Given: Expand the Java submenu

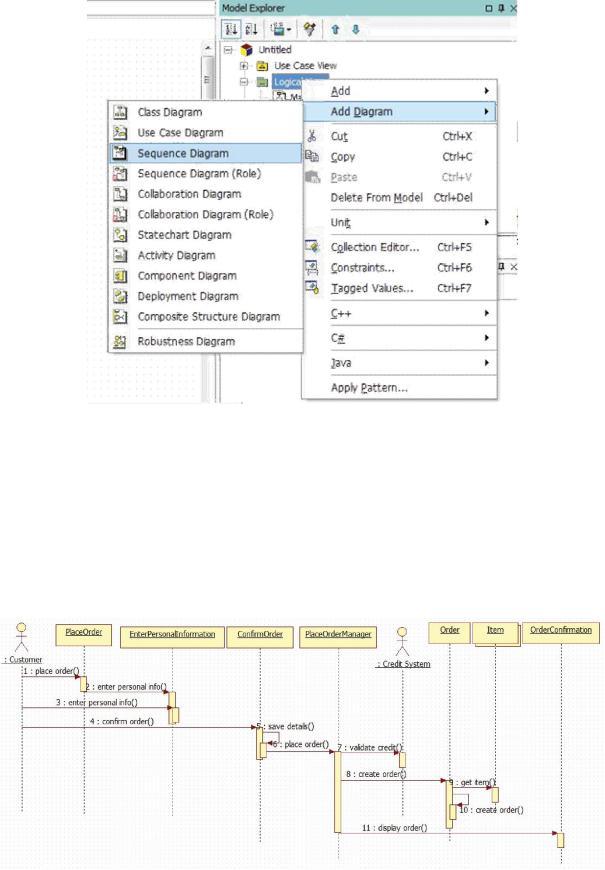Looking at the screenshot, I should pyautogui.click(x=400, y=363).
